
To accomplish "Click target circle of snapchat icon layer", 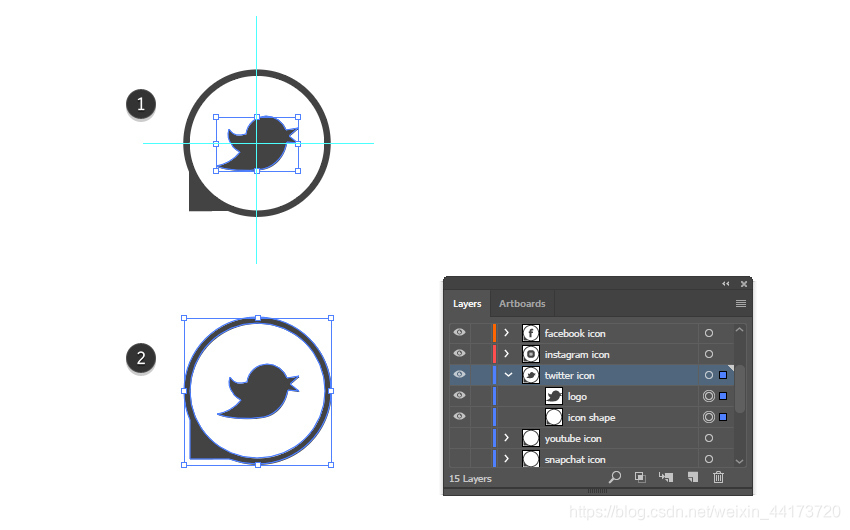I will pyautogui.click(x=709, y=459).
